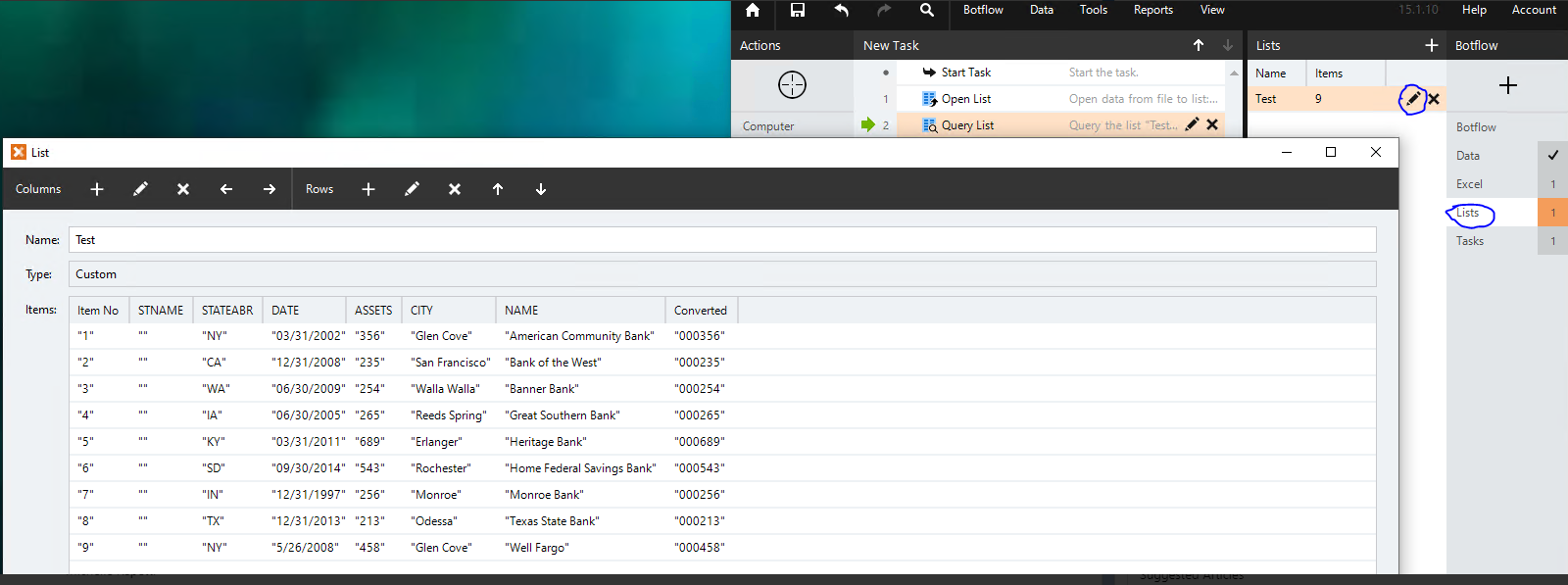Viewport: 1568px width, 585px height.
Task: Click the "000689" converted value
Action: pyautogui.click(x=700, y=442)
